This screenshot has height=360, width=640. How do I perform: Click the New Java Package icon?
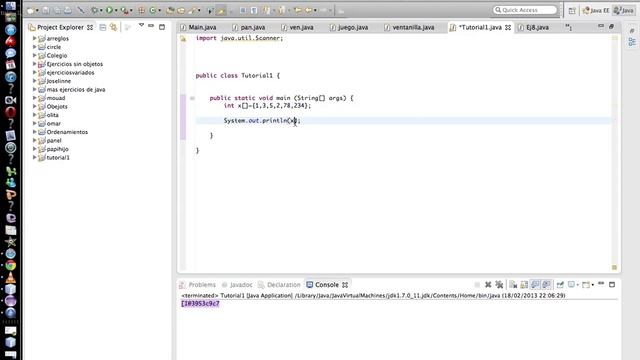click(x=142, y=10)
